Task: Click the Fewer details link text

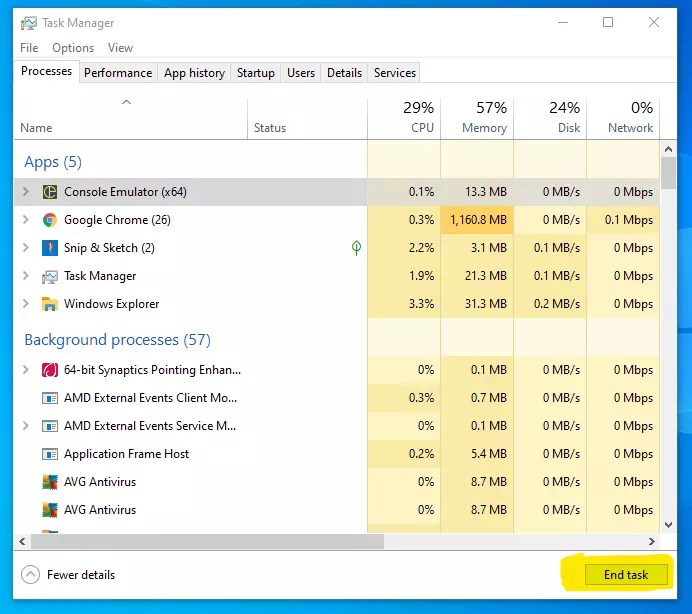Action: tap(81, 575)
